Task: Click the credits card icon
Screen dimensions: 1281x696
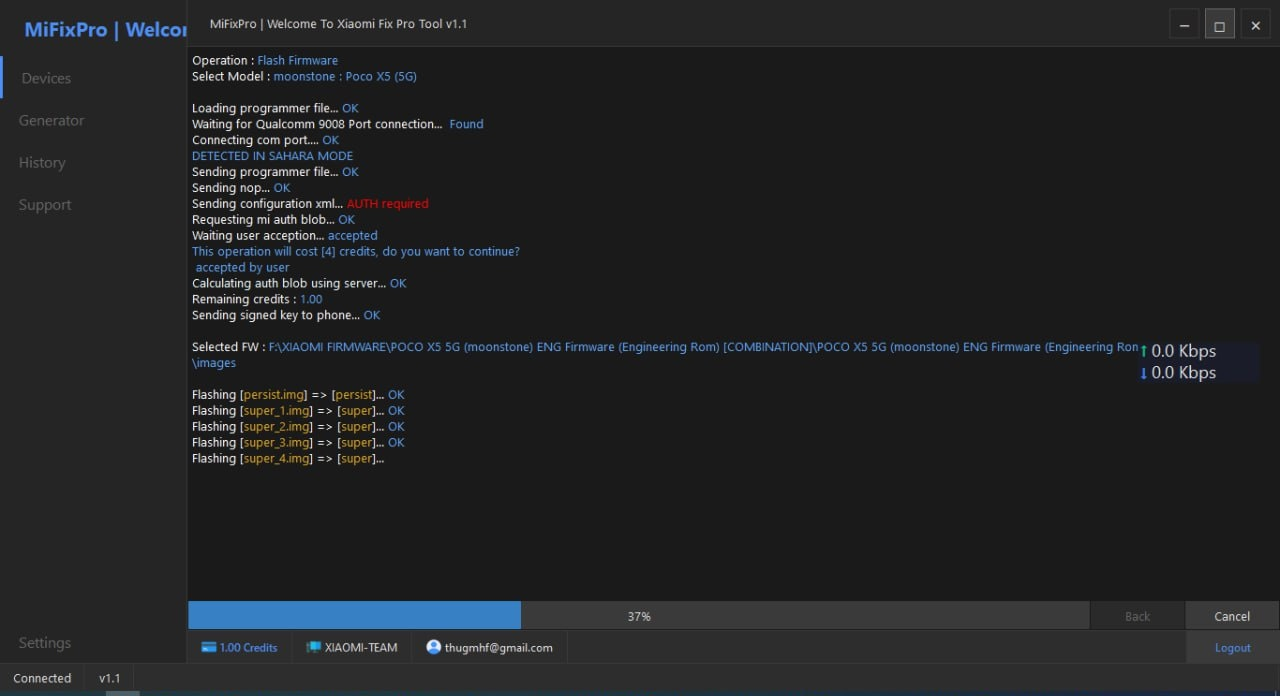Action: [x=209, y=647]
